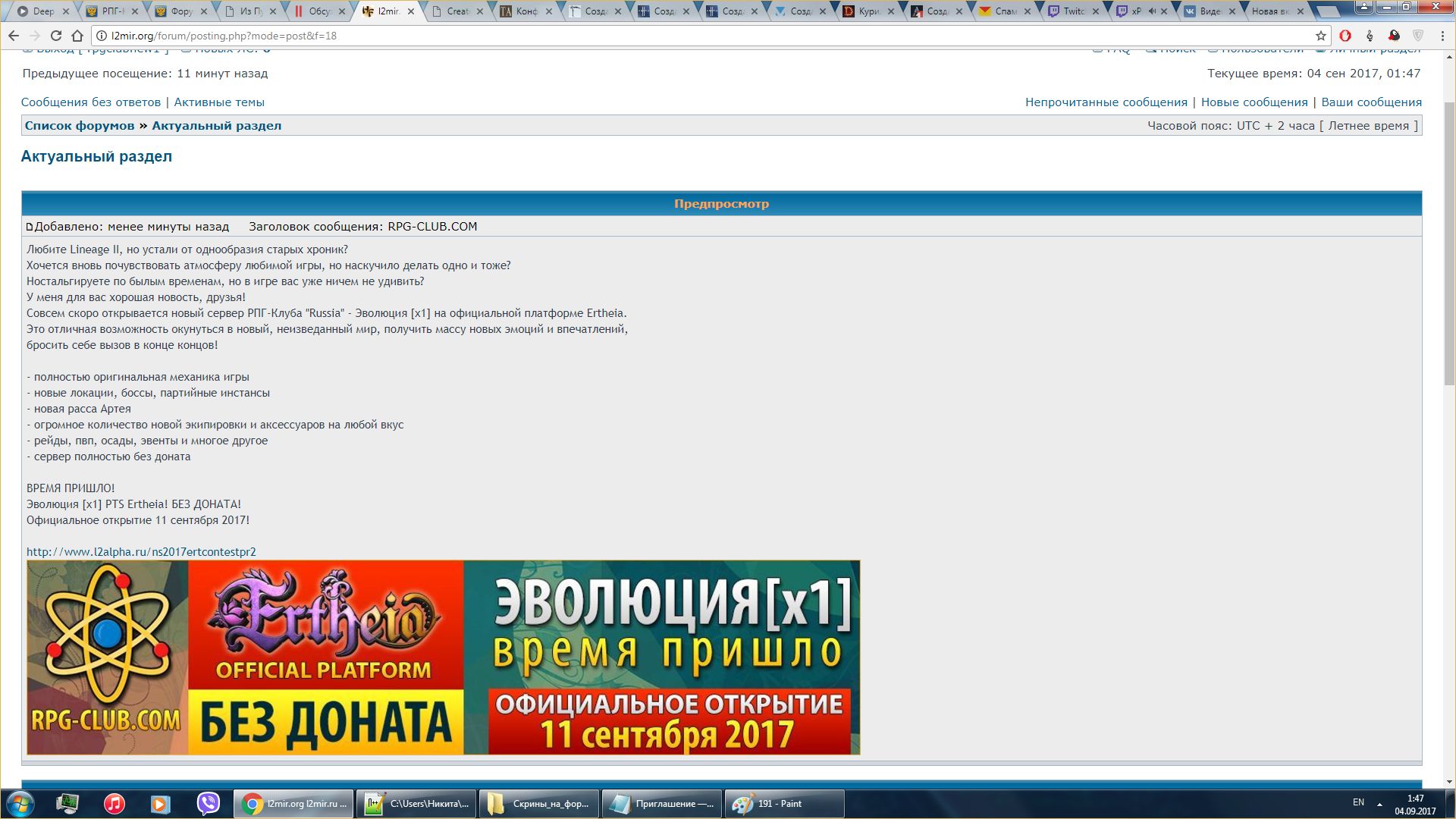
Task: Click the line '- новая расса Артея'
Action: [79, 409]
